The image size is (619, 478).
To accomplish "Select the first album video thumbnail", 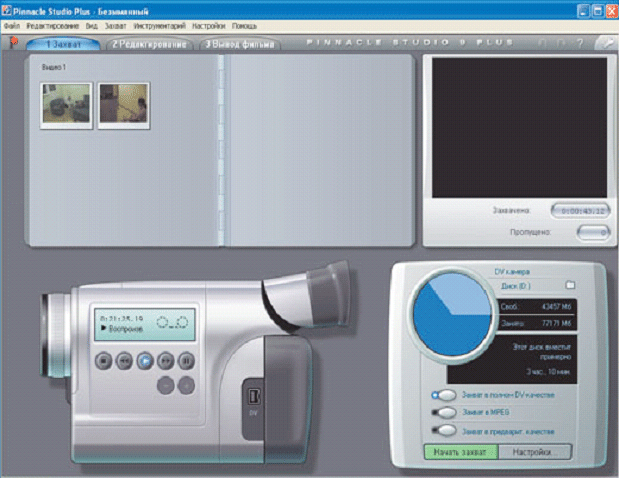I will [x=66, y=105].
